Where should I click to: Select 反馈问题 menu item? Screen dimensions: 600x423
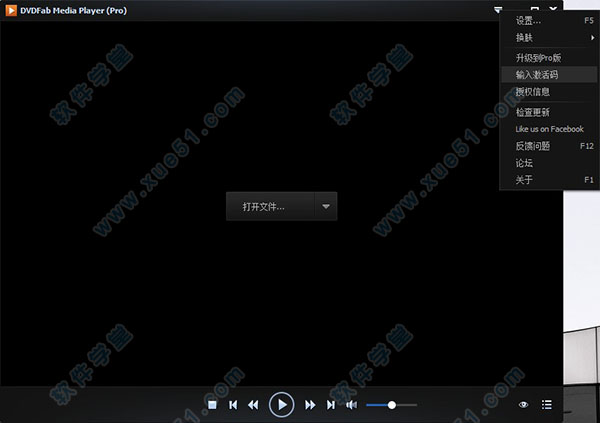point(532,146)
